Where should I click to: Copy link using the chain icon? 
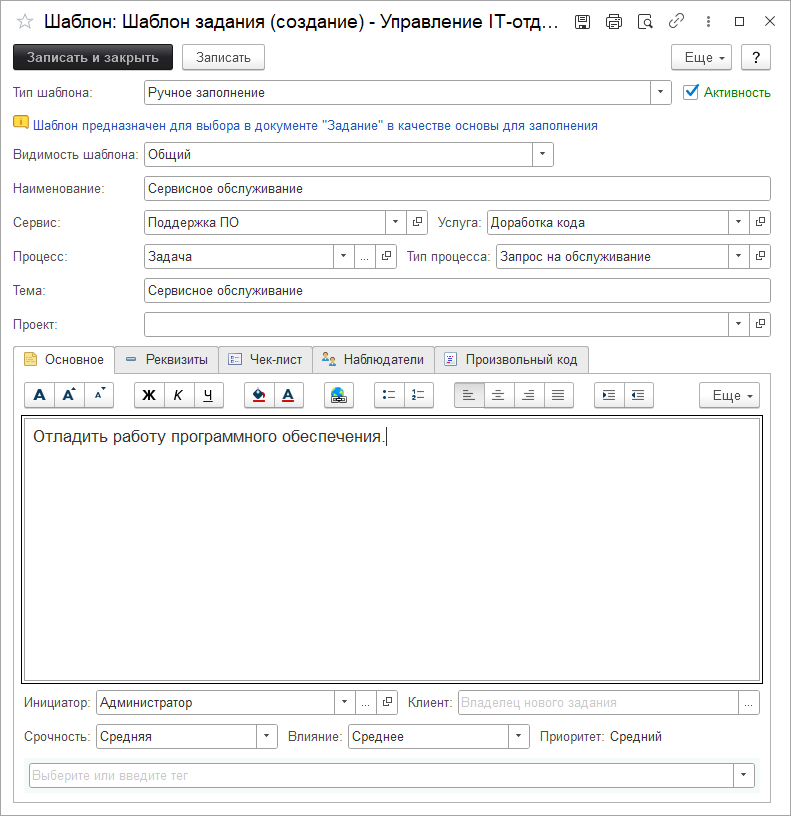point(676,21)
